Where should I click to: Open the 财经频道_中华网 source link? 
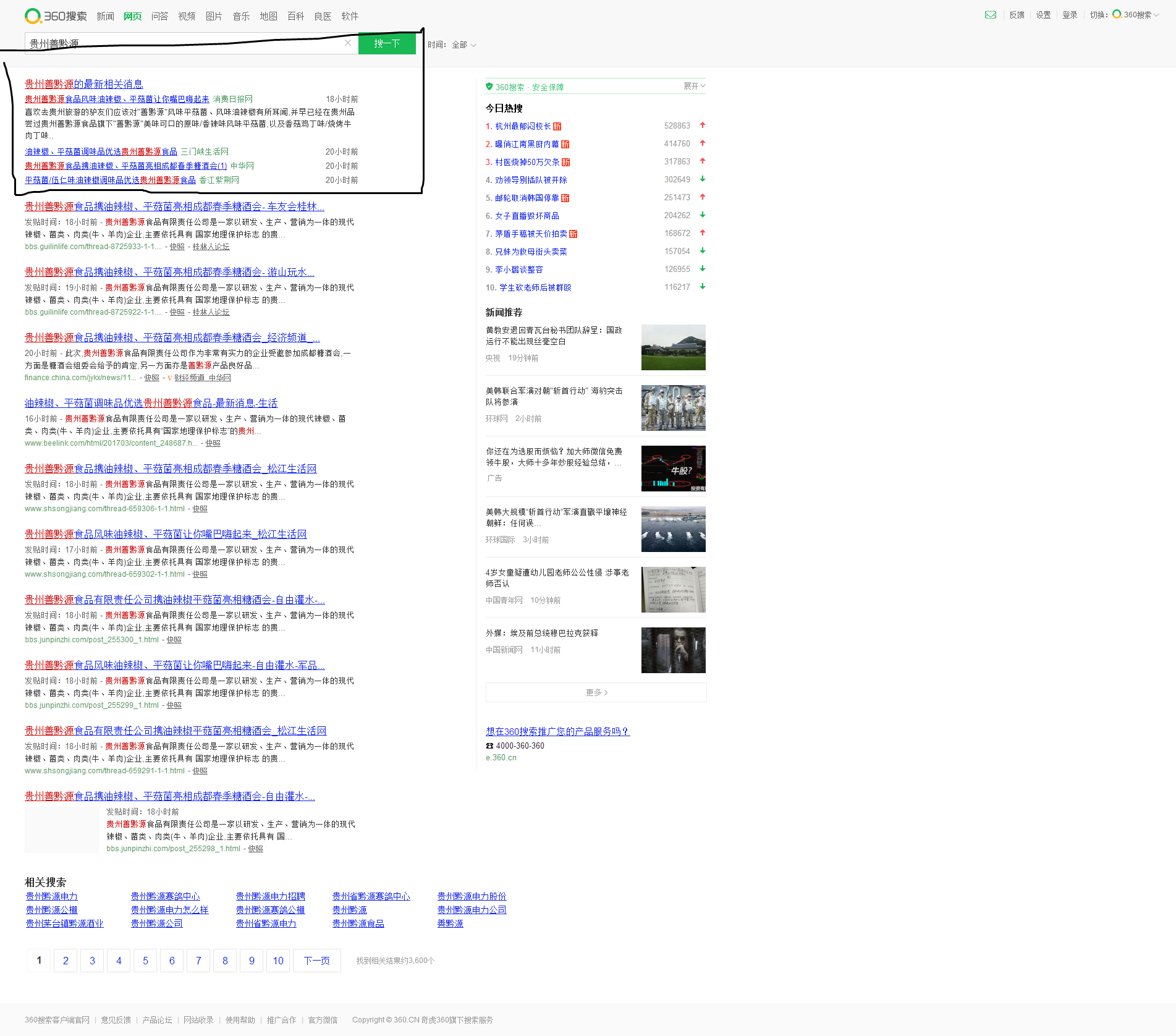202,378
